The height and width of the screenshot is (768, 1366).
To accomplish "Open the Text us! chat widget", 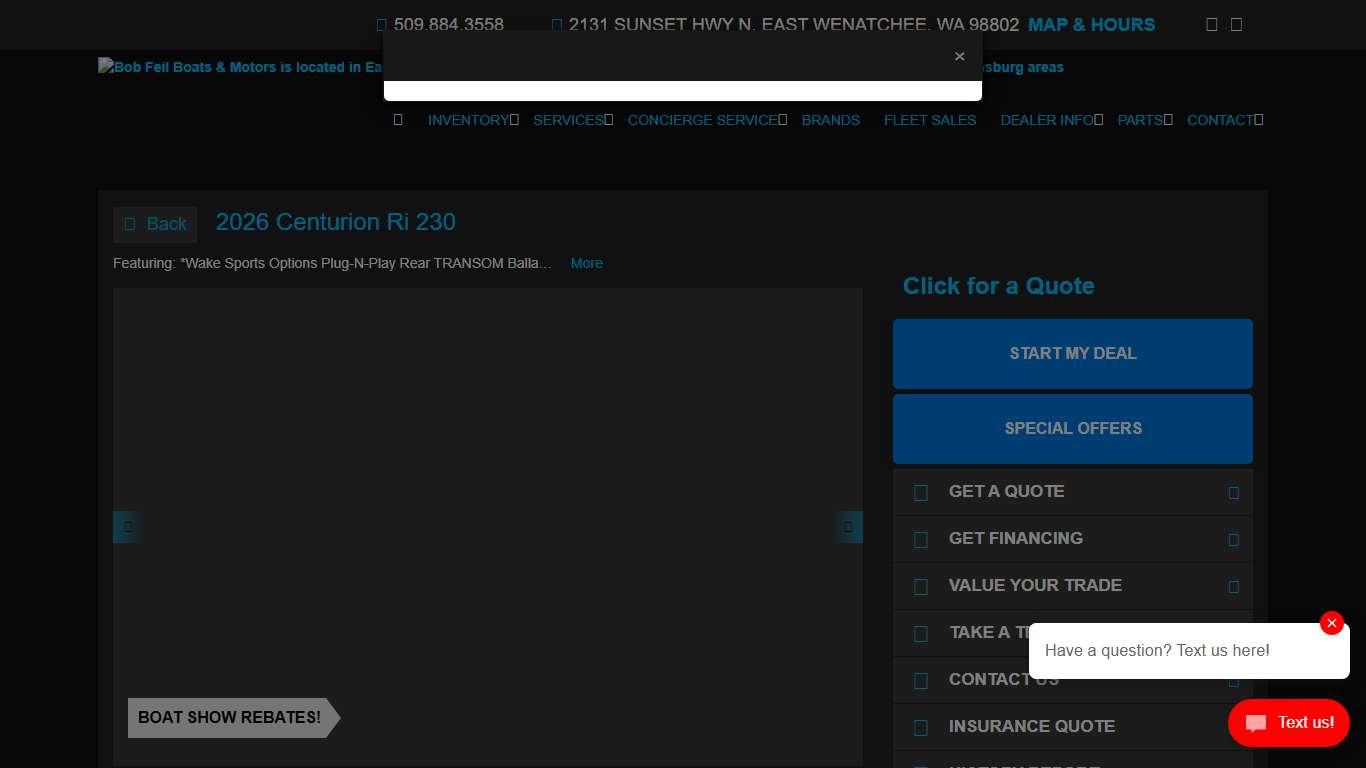I will pos(1288,722).
